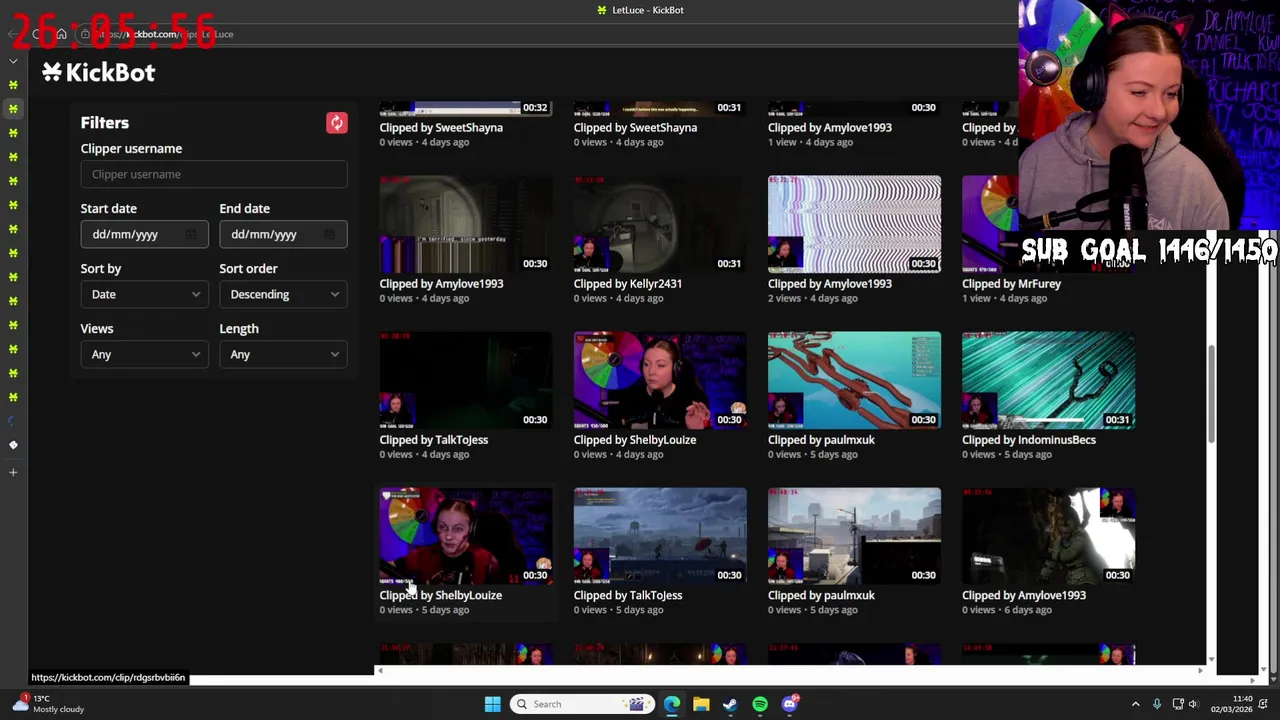Click the Windows taskbar Search box
Image resolution: width=1280 pixels, height=720 pixels.
tap(581, 704)
